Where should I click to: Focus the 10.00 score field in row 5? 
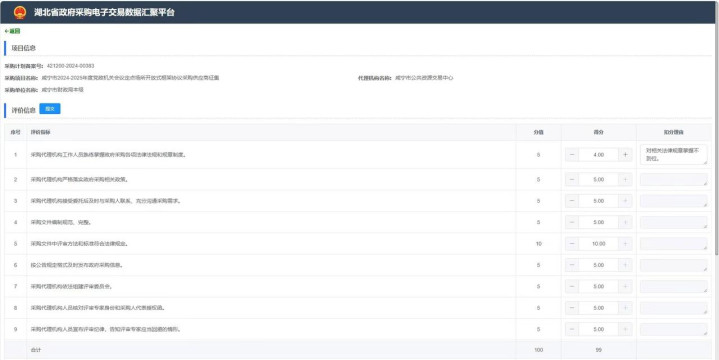(598, 244)
